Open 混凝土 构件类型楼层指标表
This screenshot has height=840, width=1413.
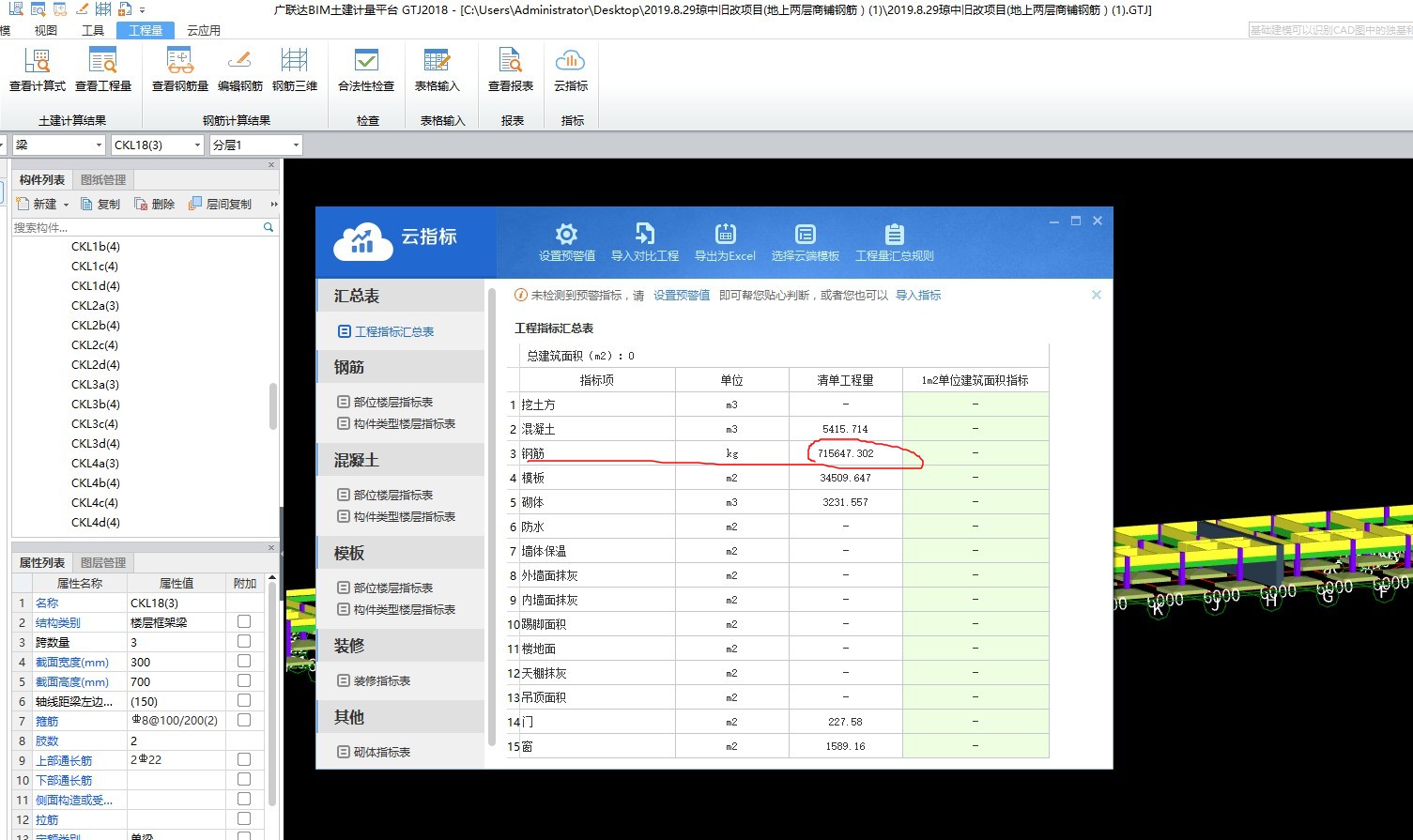[396, 516]
